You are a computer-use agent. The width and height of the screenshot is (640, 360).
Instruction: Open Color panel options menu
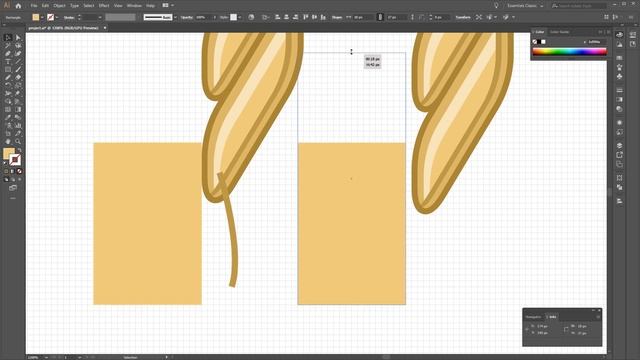[x=609, y=32]
